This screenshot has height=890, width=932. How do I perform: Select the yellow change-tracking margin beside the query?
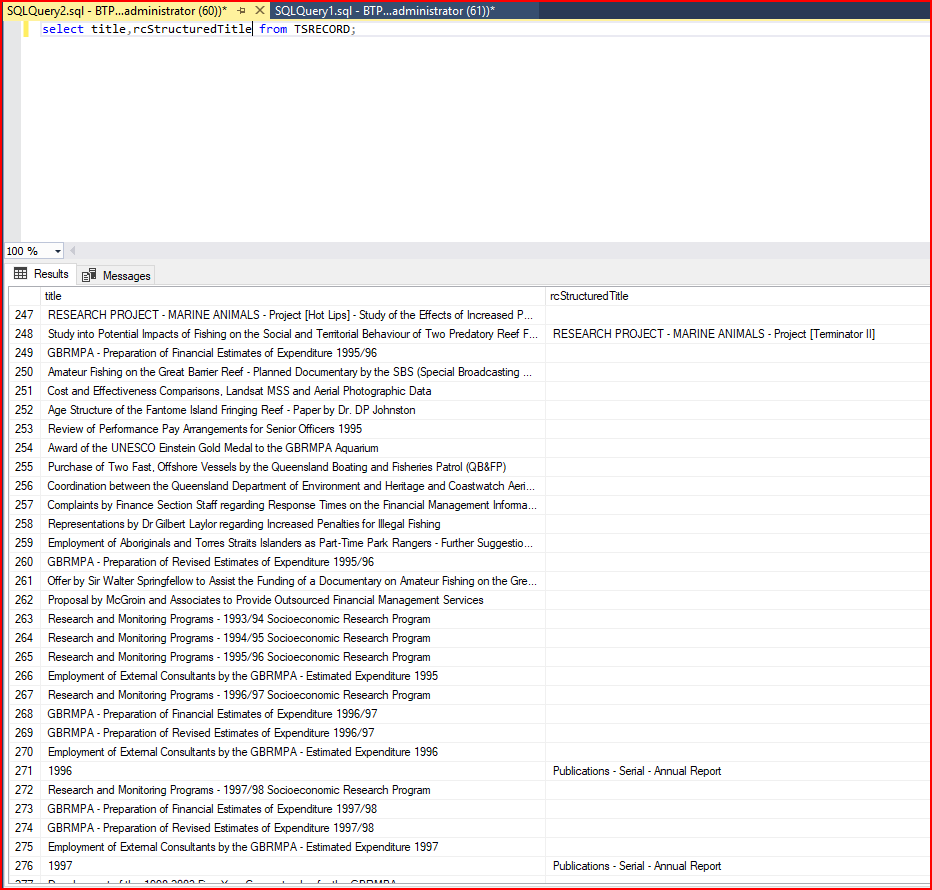coord(25,29)
